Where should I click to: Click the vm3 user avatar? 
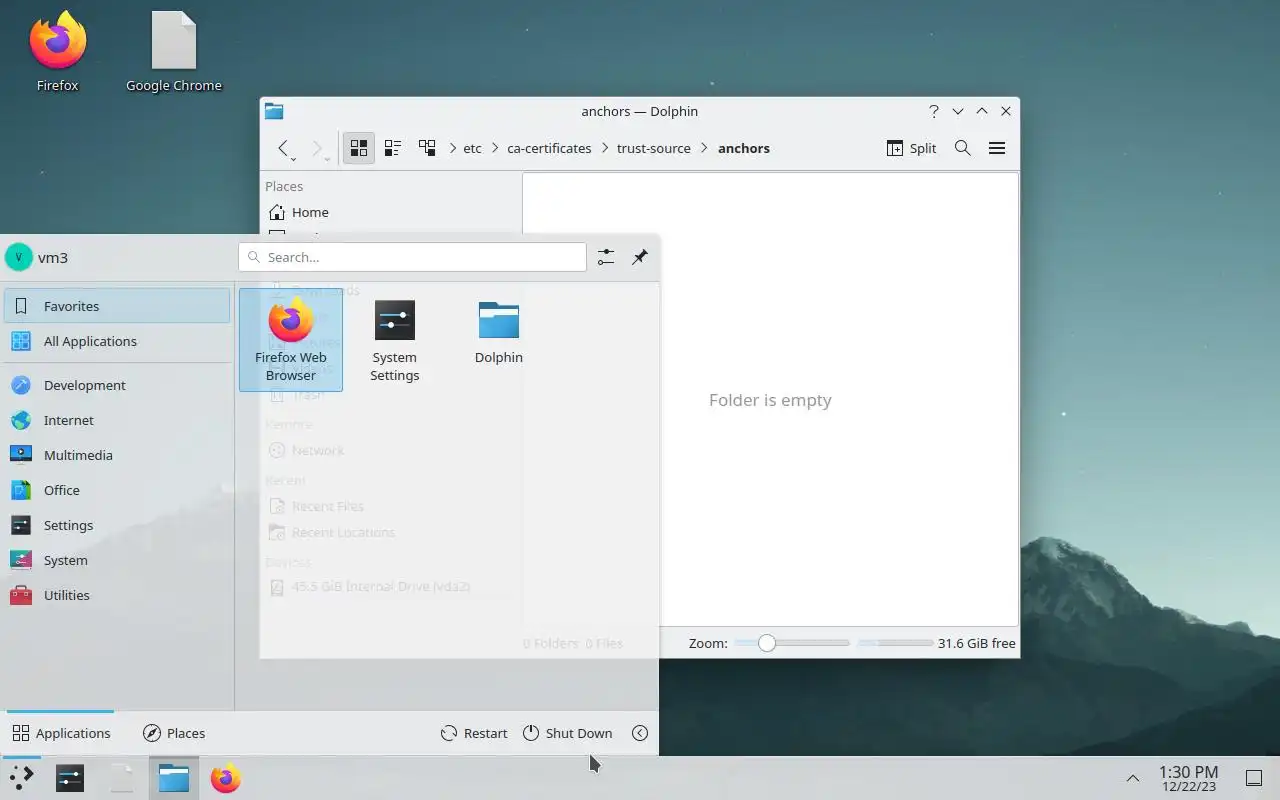18,257
